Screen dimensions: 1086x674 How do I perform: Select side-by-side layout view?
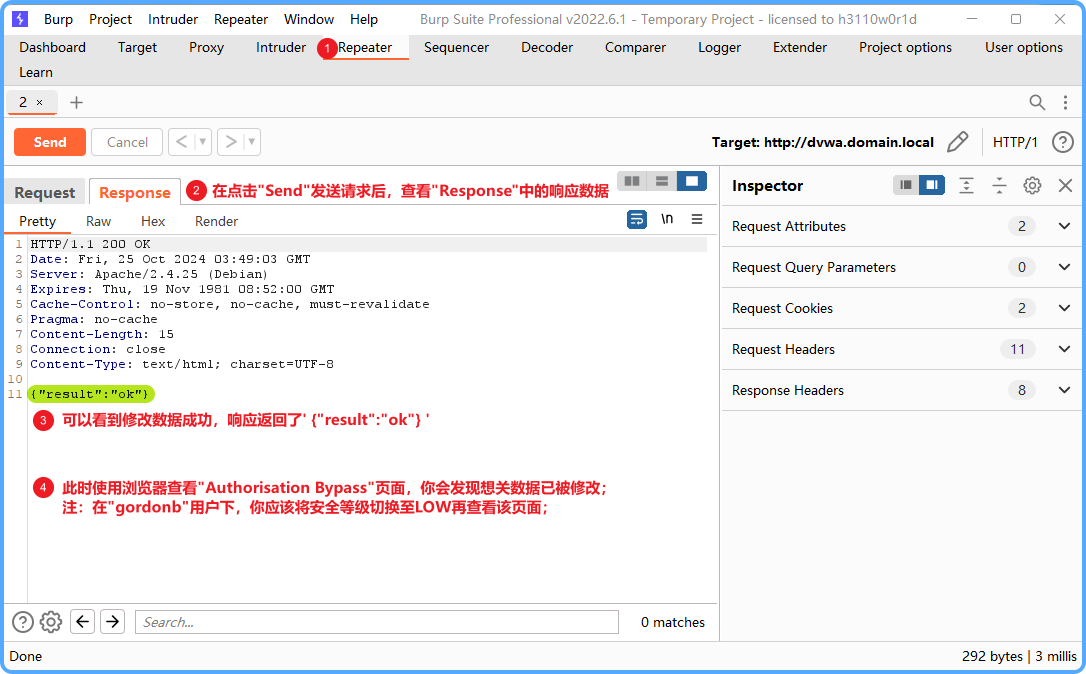point(632,181)
